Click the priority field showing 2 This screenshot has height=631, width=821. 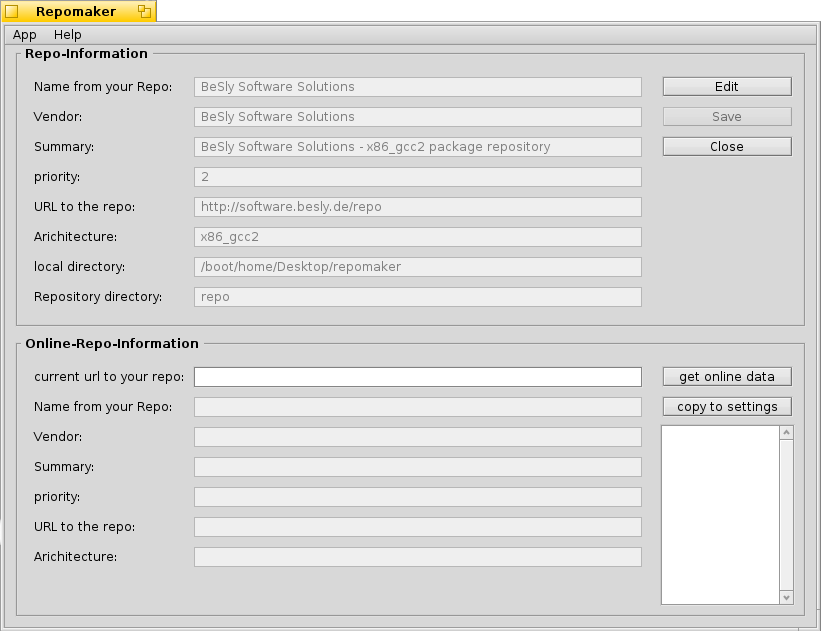pyautogui.click(x=417, y=177)
